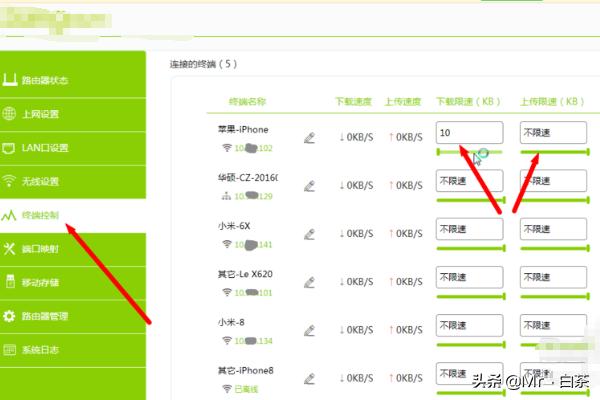Click 已离线 status under 其它-iPhone8
Viewport: 600px width, 400px height.
click(x=246, y=389)
